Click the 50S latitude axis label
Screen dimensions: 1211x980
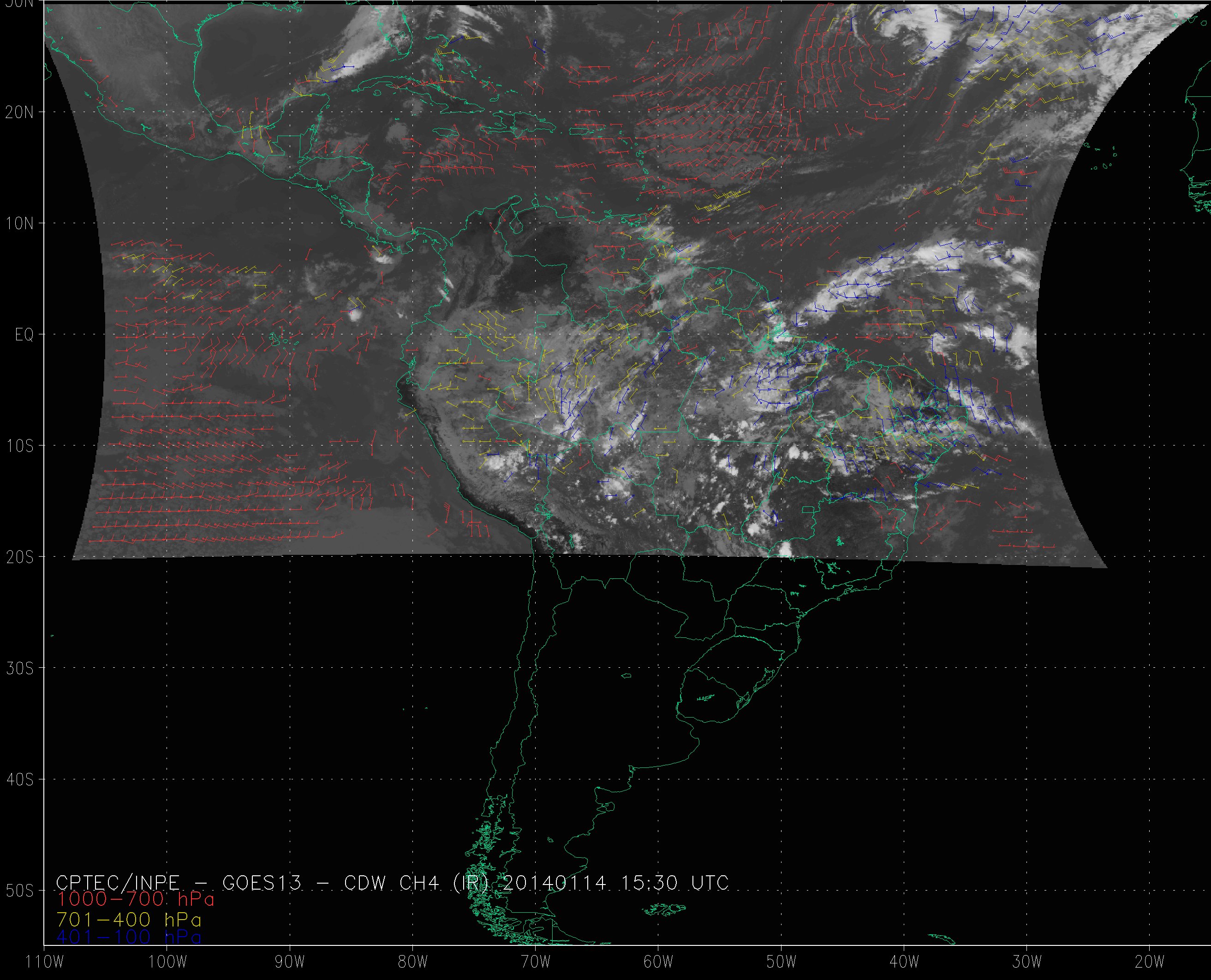[x=19, y=891]
